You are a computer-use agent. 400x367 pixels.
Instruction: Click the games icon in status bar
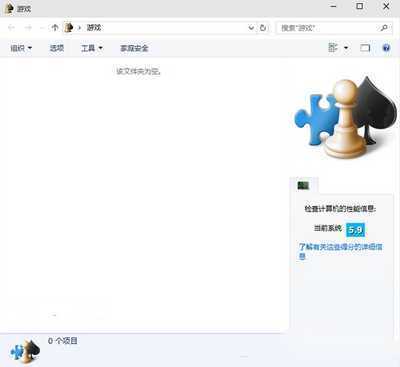click(25, 351)
